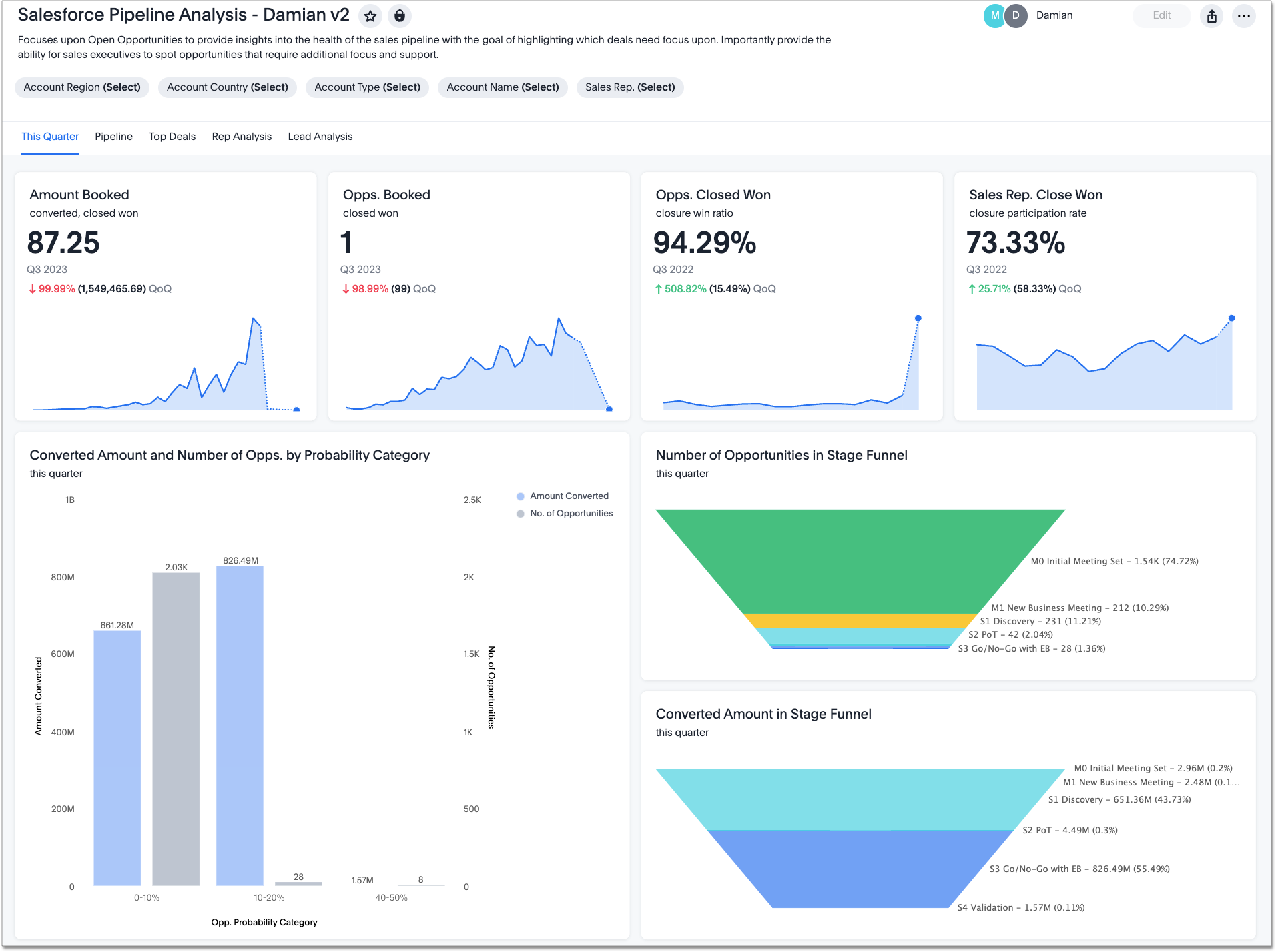
Task: Open the Account Type filter
Action: pos(368,87)
